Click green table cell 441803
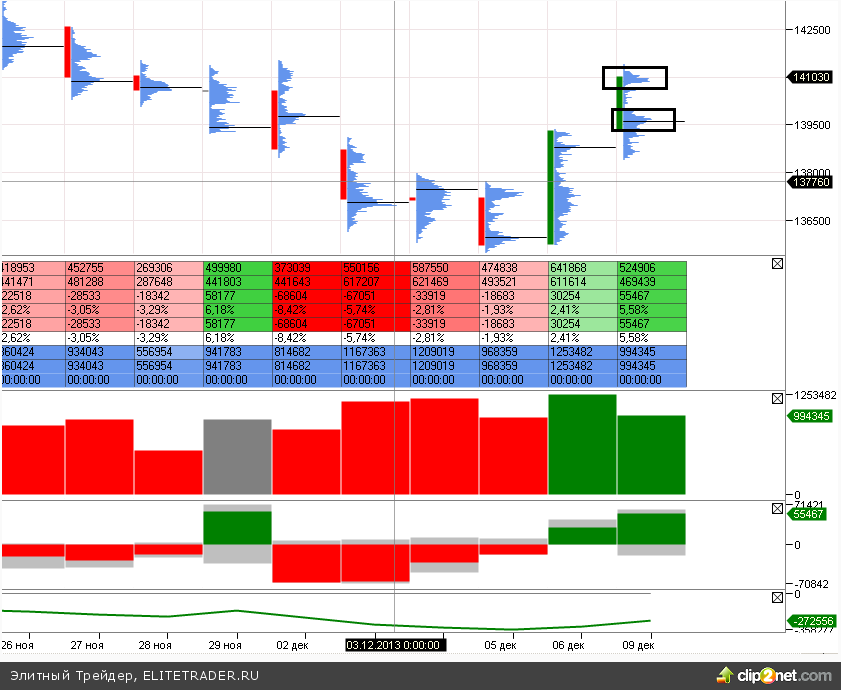The image size is (841, 690). click(x=238, y=282)
